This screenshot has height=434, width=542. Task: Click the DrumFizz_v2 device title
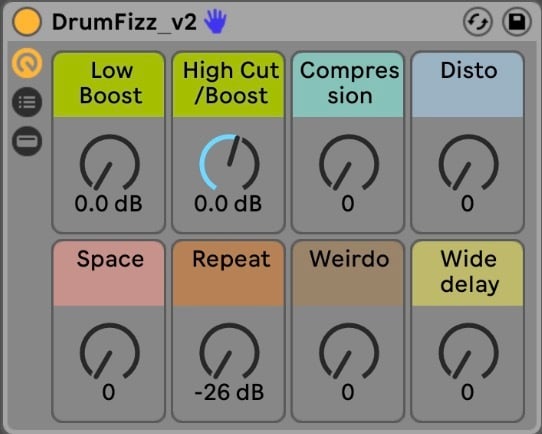(124, 22)
